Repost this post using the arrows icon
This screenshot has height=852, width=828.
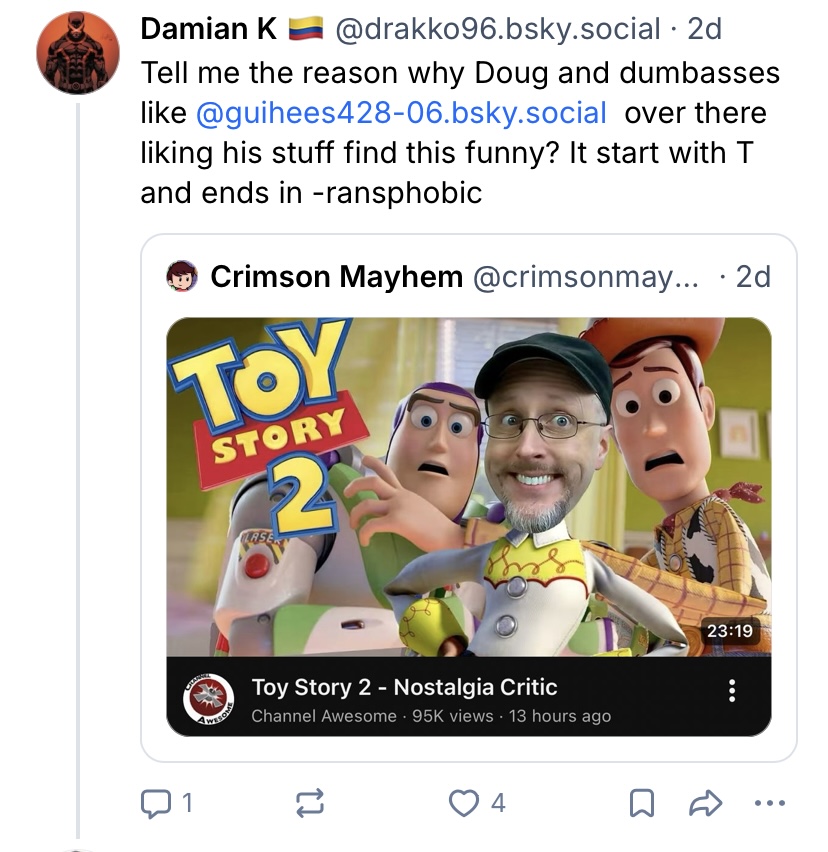(310, 803)
